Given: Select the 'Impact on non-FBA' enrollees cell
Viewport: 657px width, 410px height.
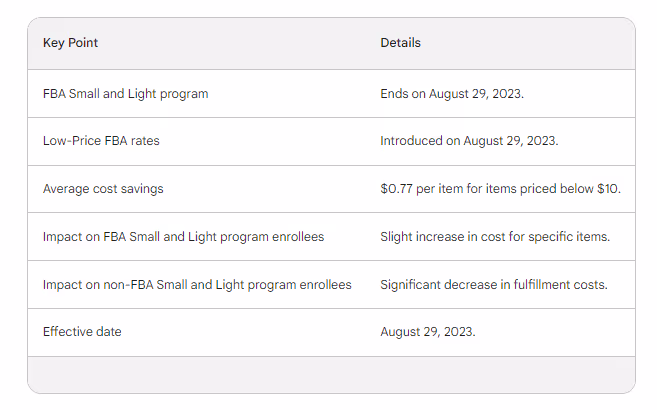Looking at the screenshot, I should tap(197, 285).
